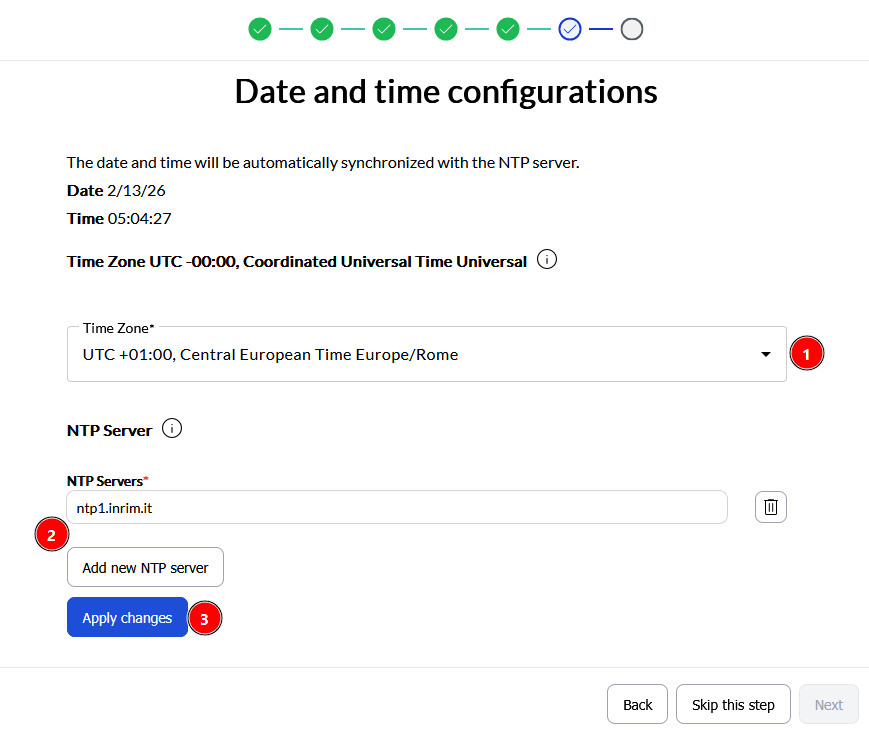Viewport: 869px width, 738px height.
Task: Click the fifth completed step checkmark
Action: (x=508, y=29)
